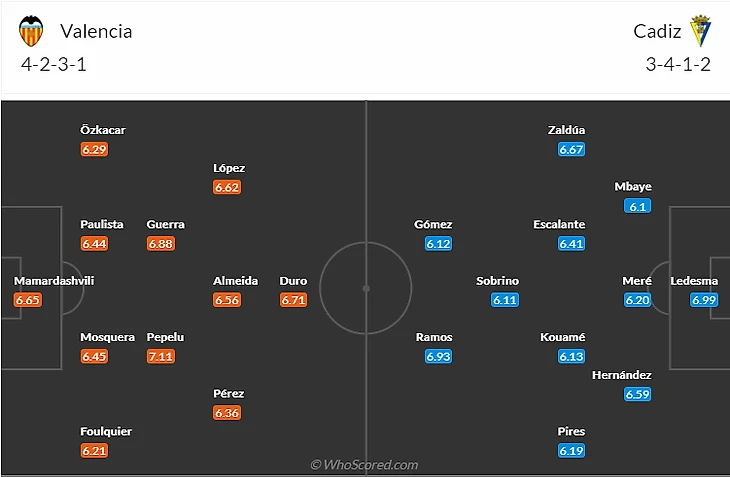Click Guerra's 6.88 rating badge
The height and width of the screenshot is (477, 730).
tap(160, 243)
